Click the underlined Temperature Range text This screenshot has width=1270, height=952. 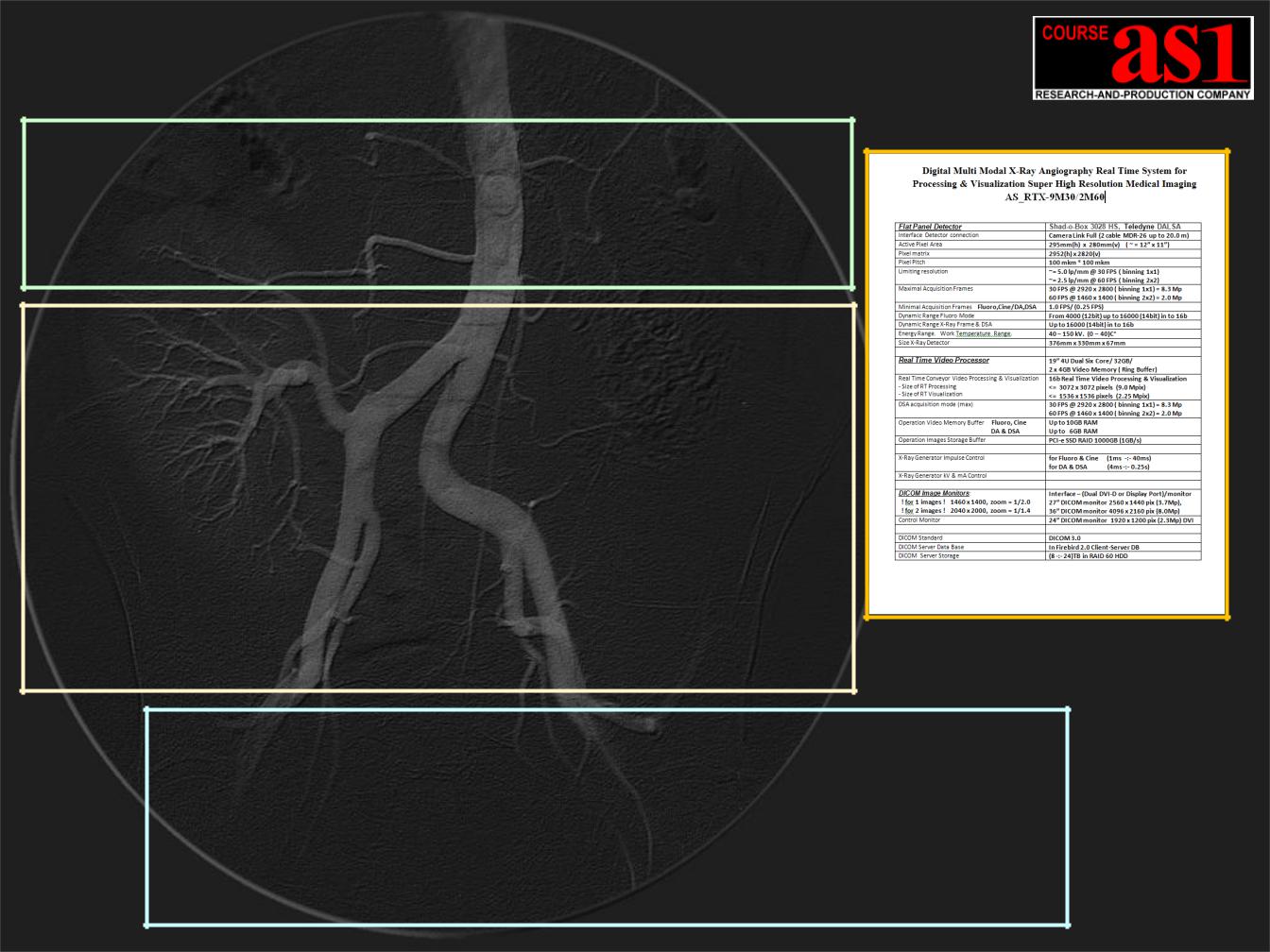983,333
